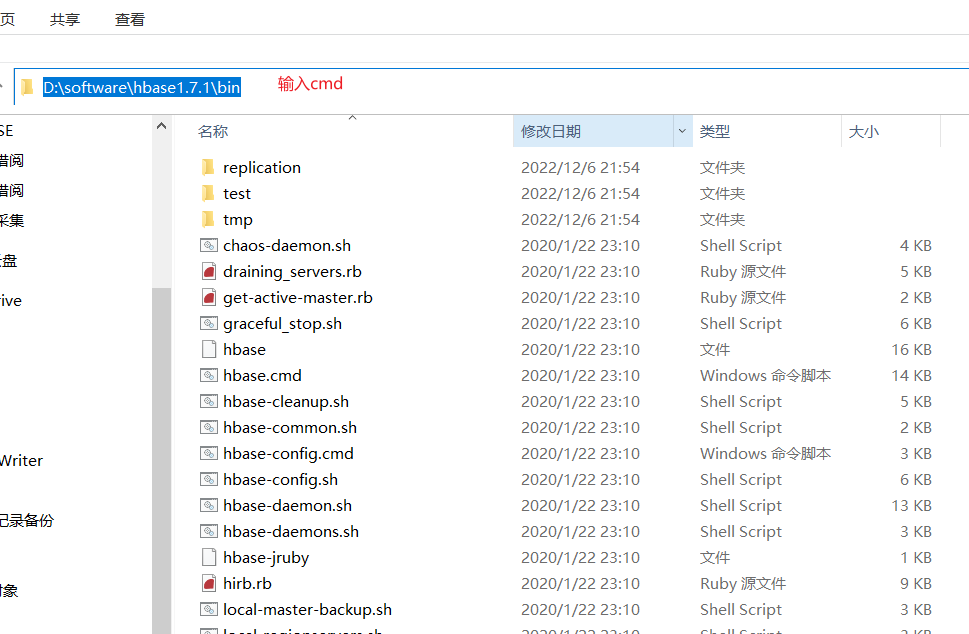Click the draining_servers.rb Ruby file icon
The image size is (969, 634).
[x=209, y=271]
